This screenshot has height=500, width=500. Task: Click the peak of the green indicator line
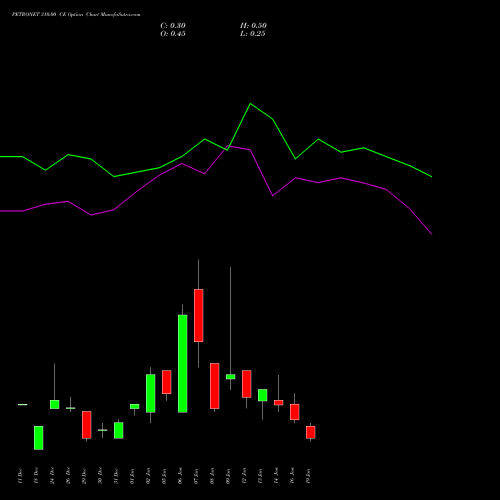point(251,104)
